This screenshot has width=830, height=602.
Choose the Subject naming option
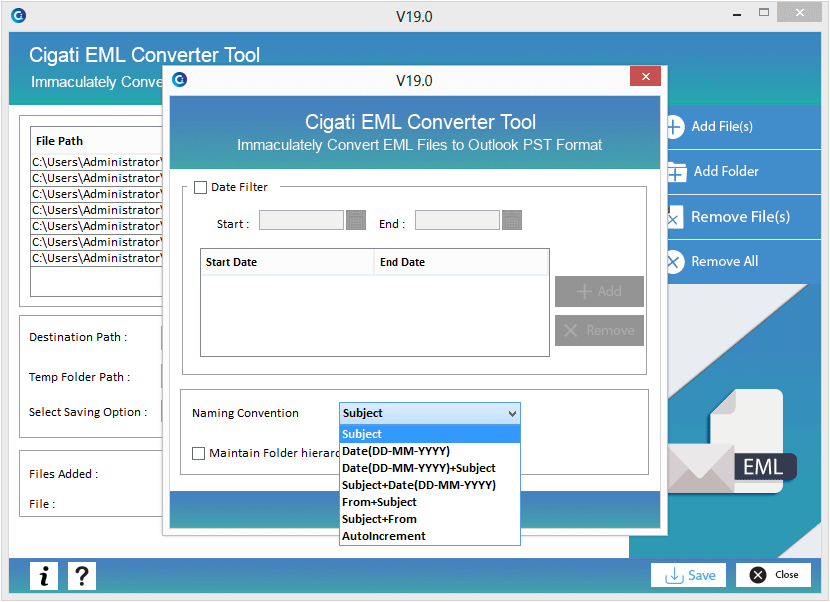click(x=429, y=434)
